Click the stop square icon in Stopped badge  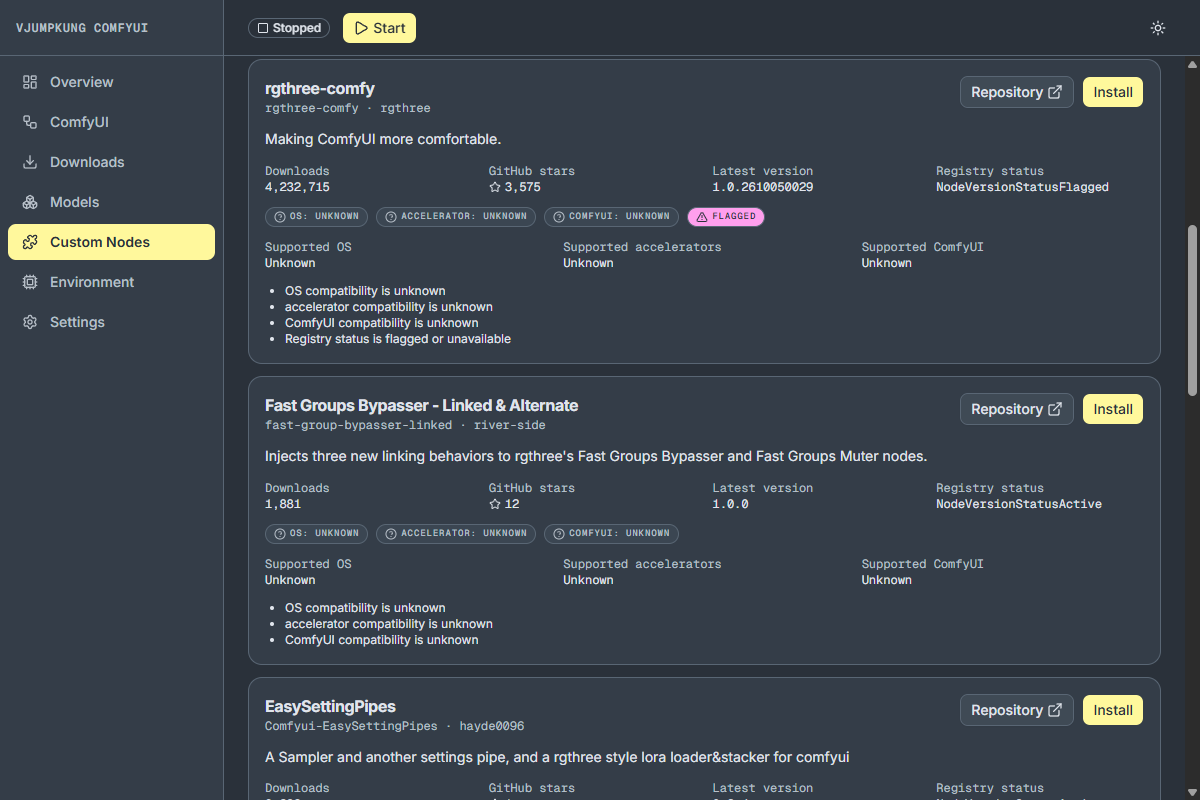tap(263, 28)
